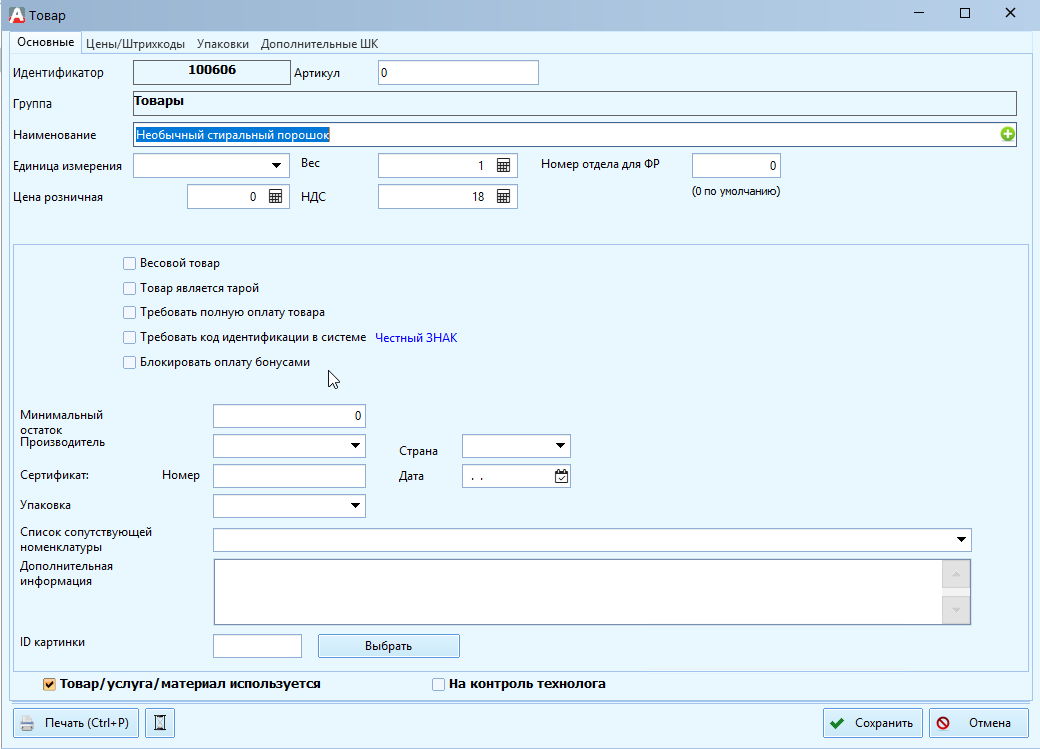Uncheck Товар/услуга/материал используется
Image resolution: width=1040 pixels, height=749 pixels.
pyautogui.click(x=49, y=684)
